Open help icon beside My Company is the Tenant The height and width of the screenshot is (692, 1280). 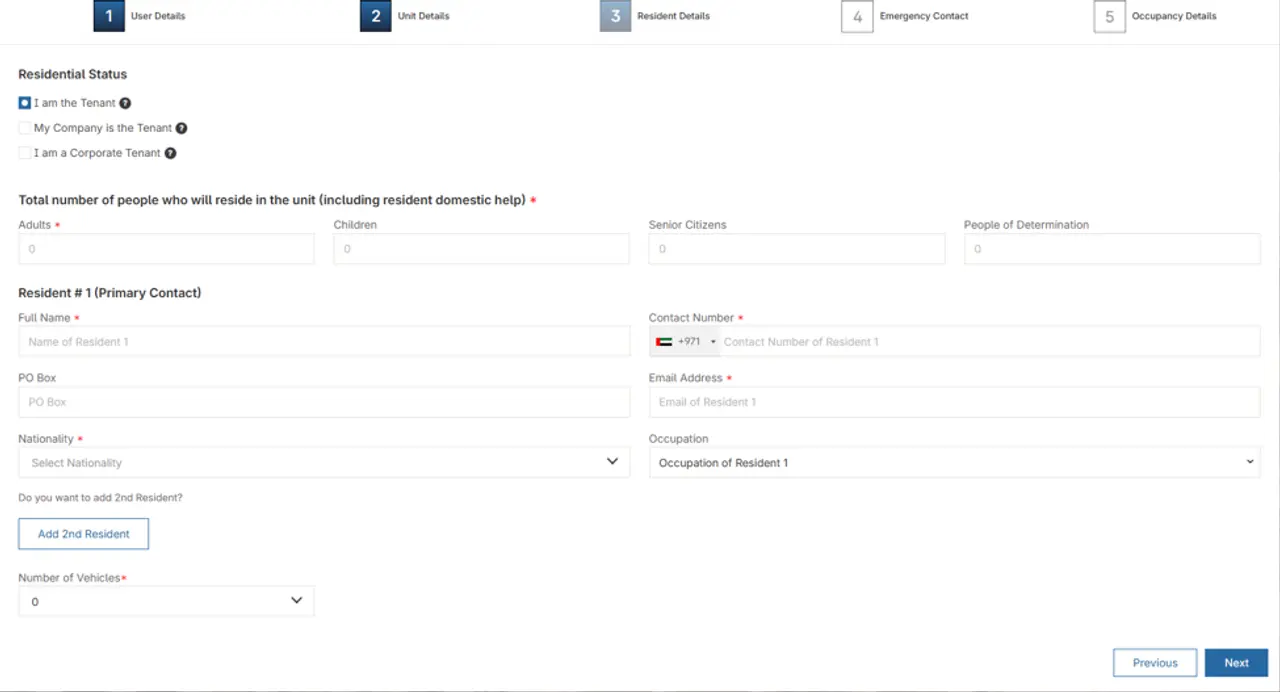click(181, 128)
